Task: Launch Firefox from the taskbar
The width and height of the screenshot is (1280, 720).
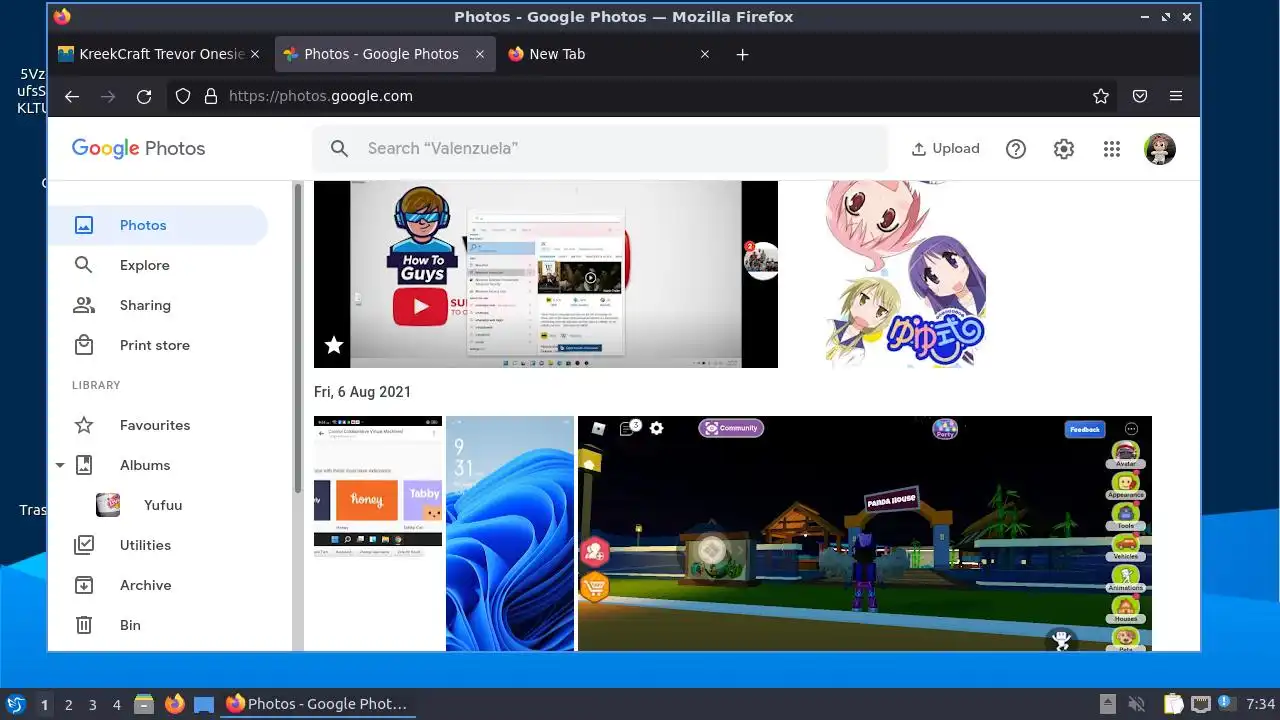Action: coord(174,704)
